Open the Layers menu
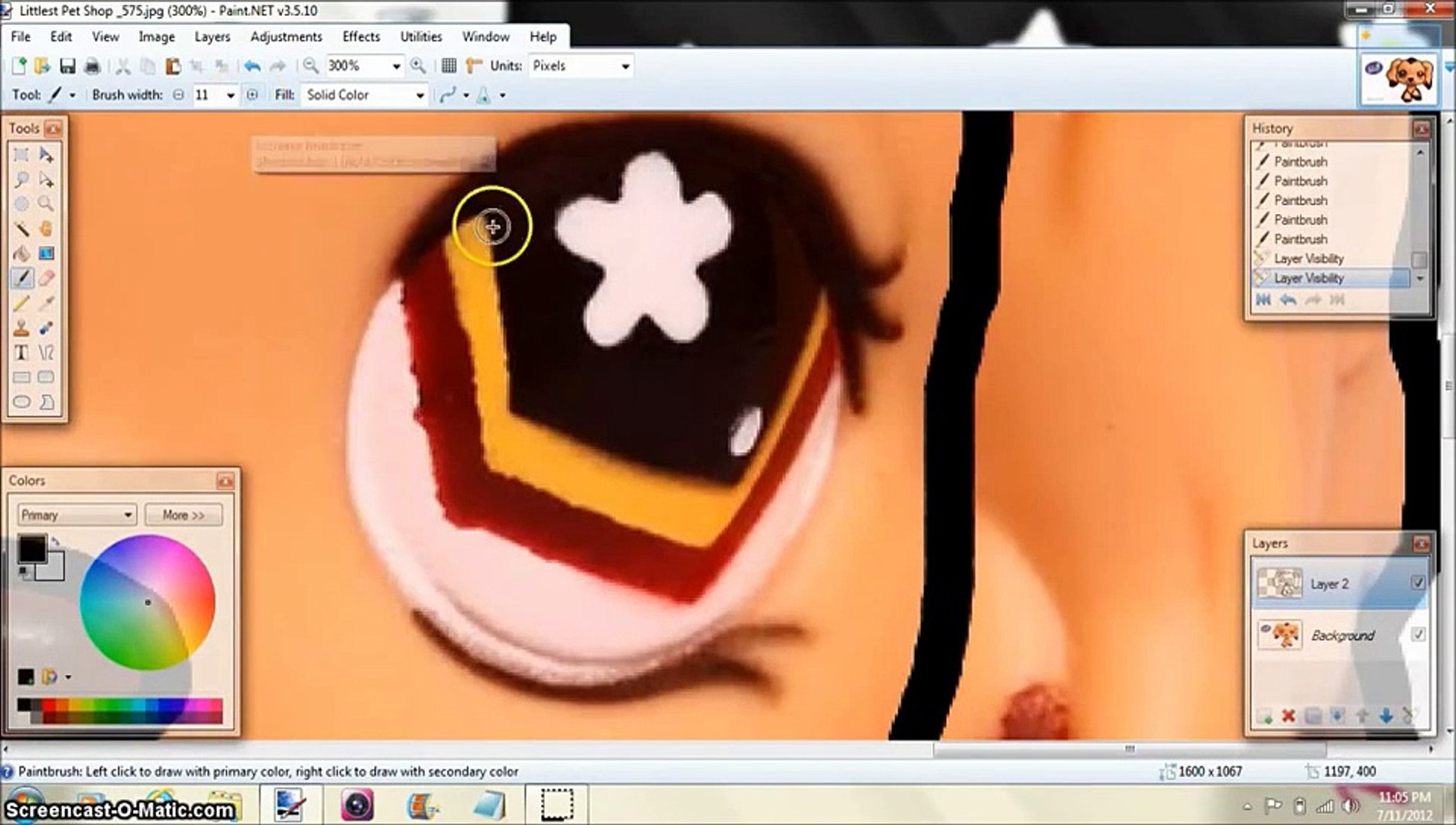Screen dimensions: 1456x825 212,37
